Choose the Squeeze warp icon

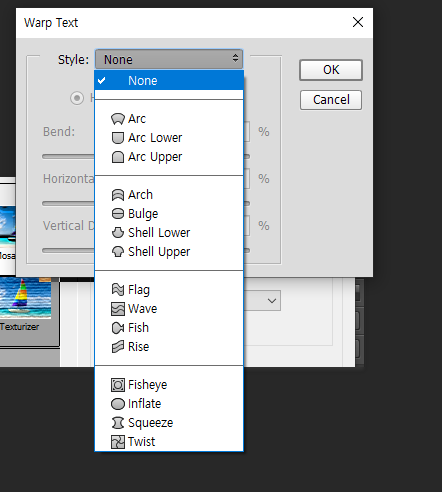[x=118, y=423]
